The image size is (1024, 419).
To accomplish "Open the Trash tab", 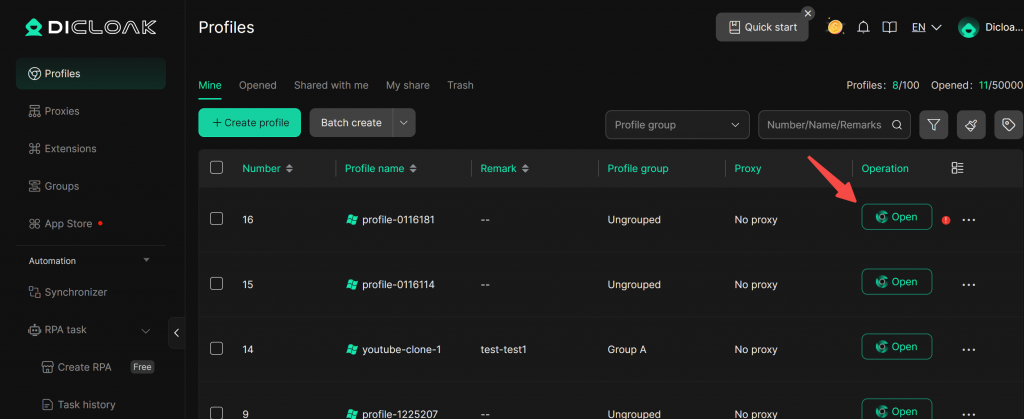I will pyautogui.click(x=460, y=85).
